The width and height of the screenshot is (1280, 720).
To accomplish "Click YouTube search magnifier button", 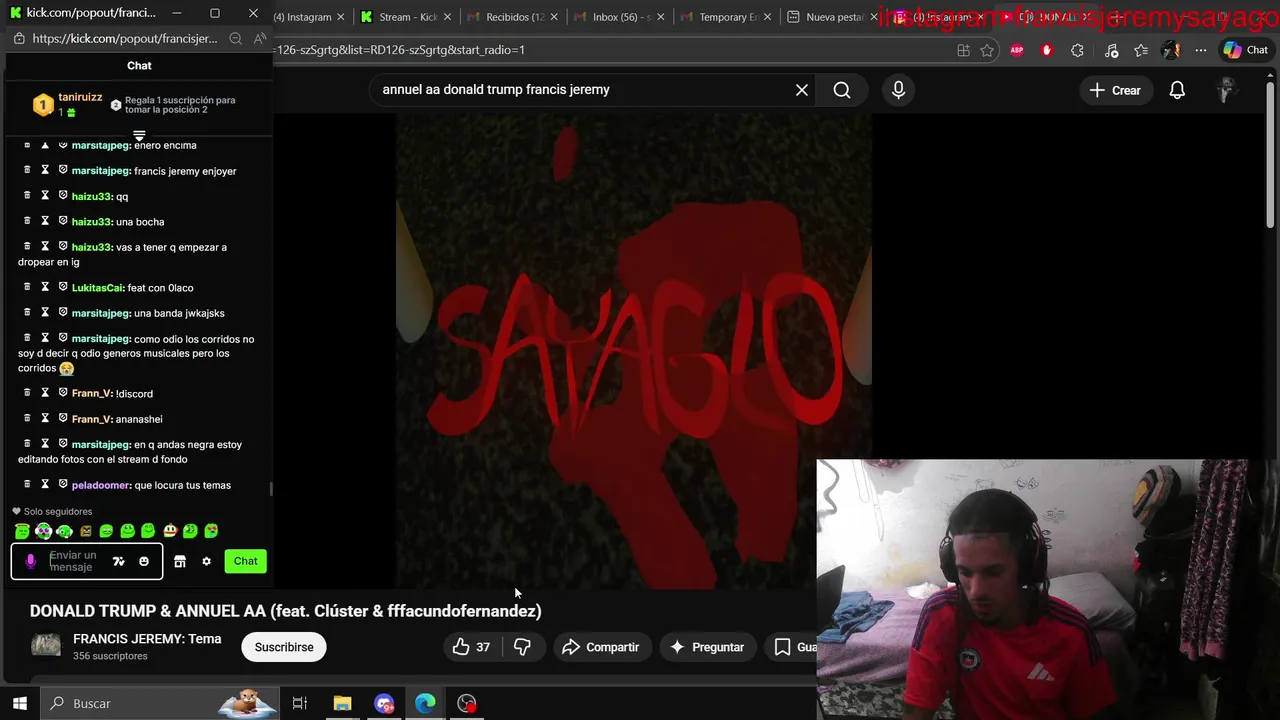I will [x=842, y=90].
